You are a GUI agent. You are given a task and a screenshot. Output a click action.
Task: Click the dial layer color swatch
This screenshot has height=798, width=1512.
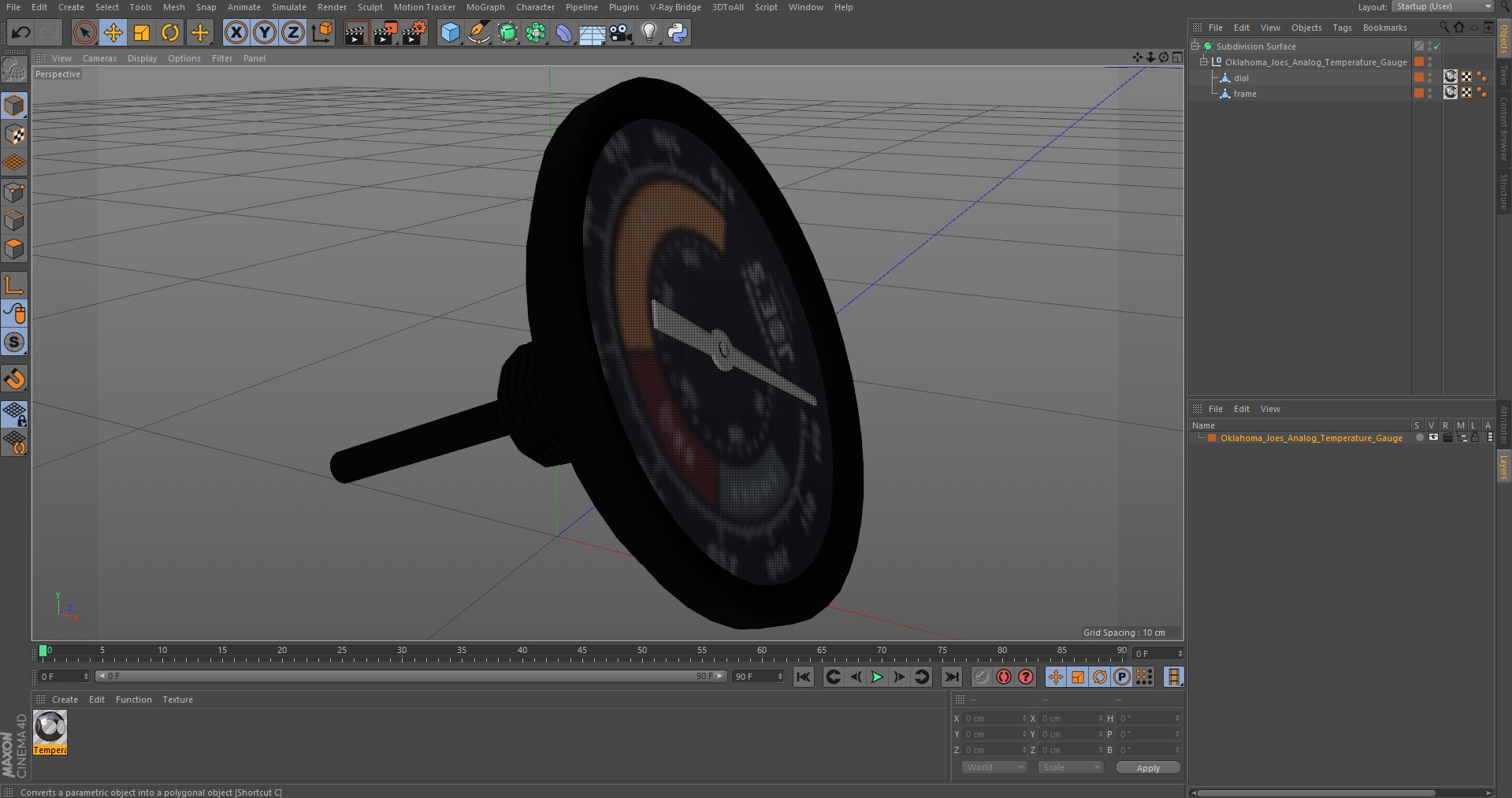(1418, 77)
